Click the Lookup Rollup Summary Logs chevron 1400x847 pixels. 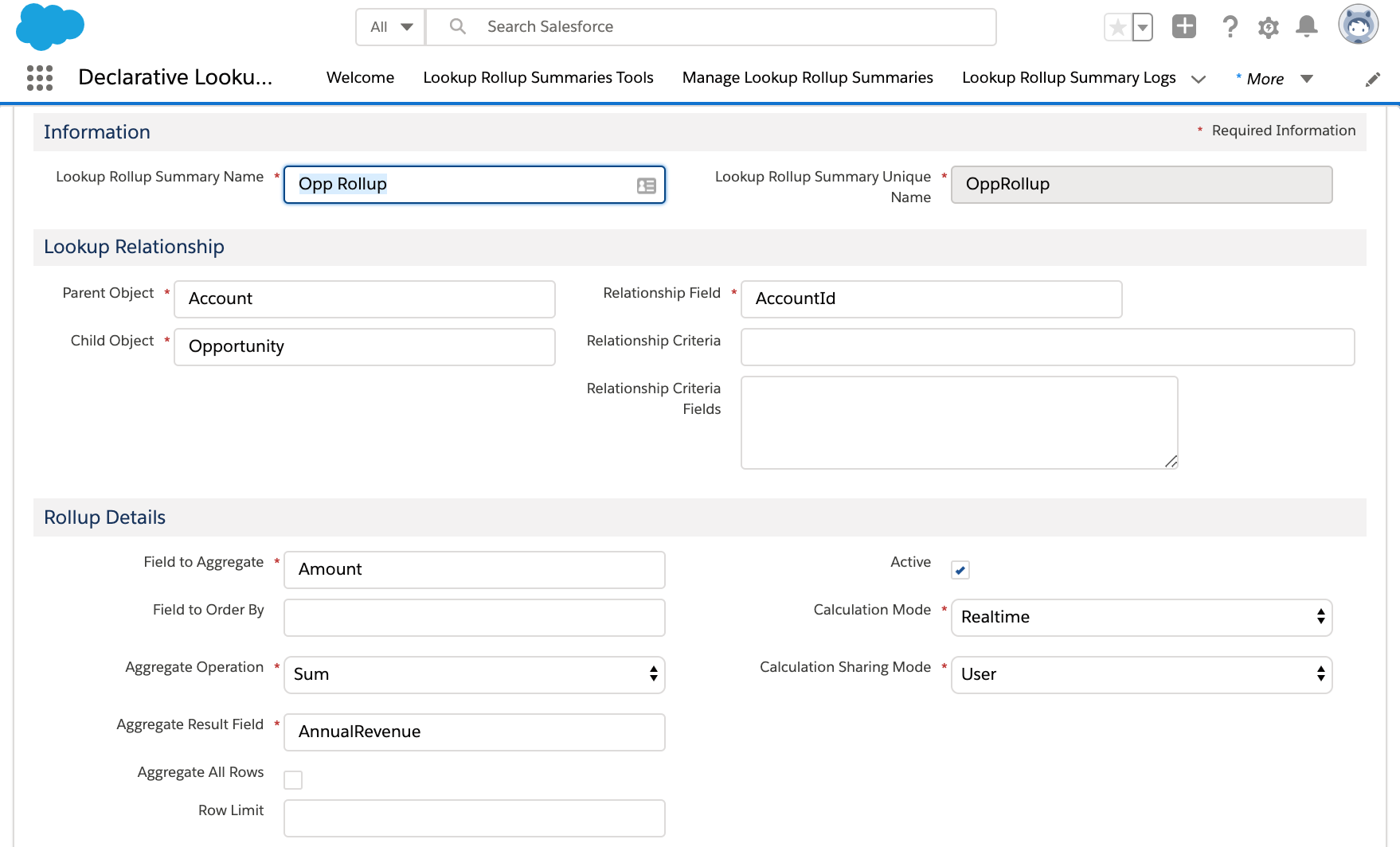coord(1199,79)
